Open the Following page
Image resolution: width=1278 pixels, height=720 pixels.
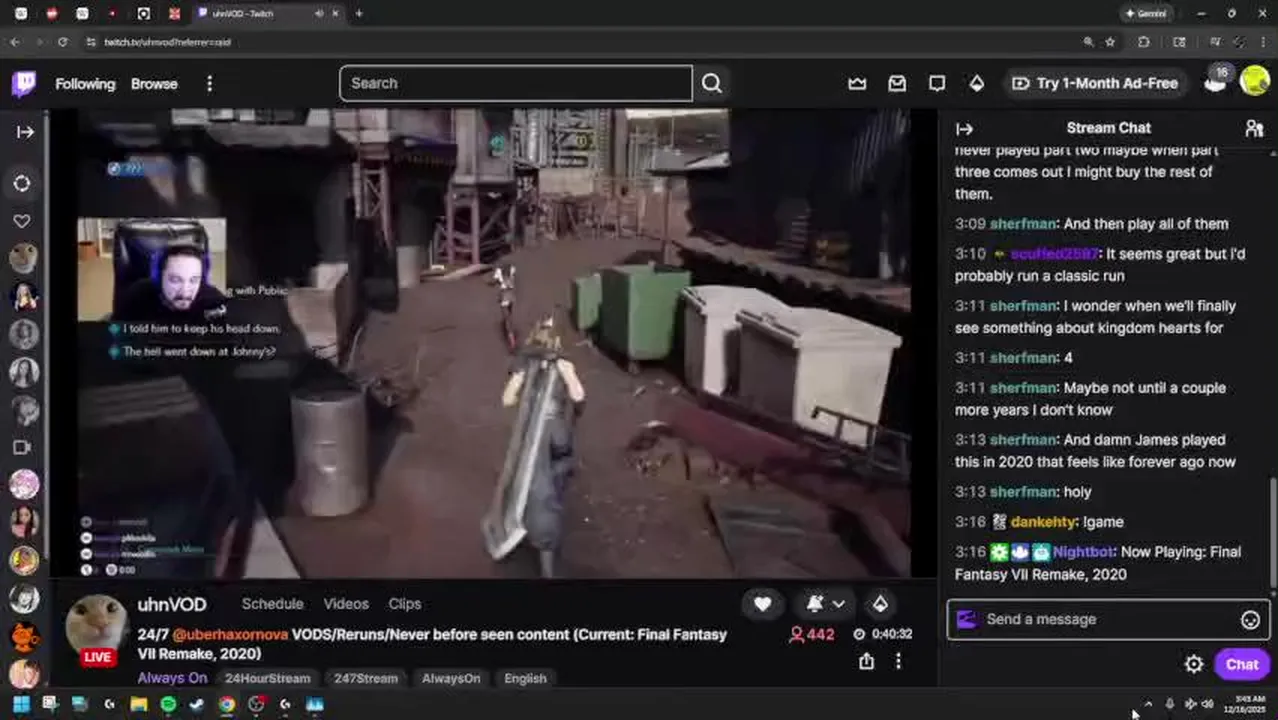(x=85, y=84)
